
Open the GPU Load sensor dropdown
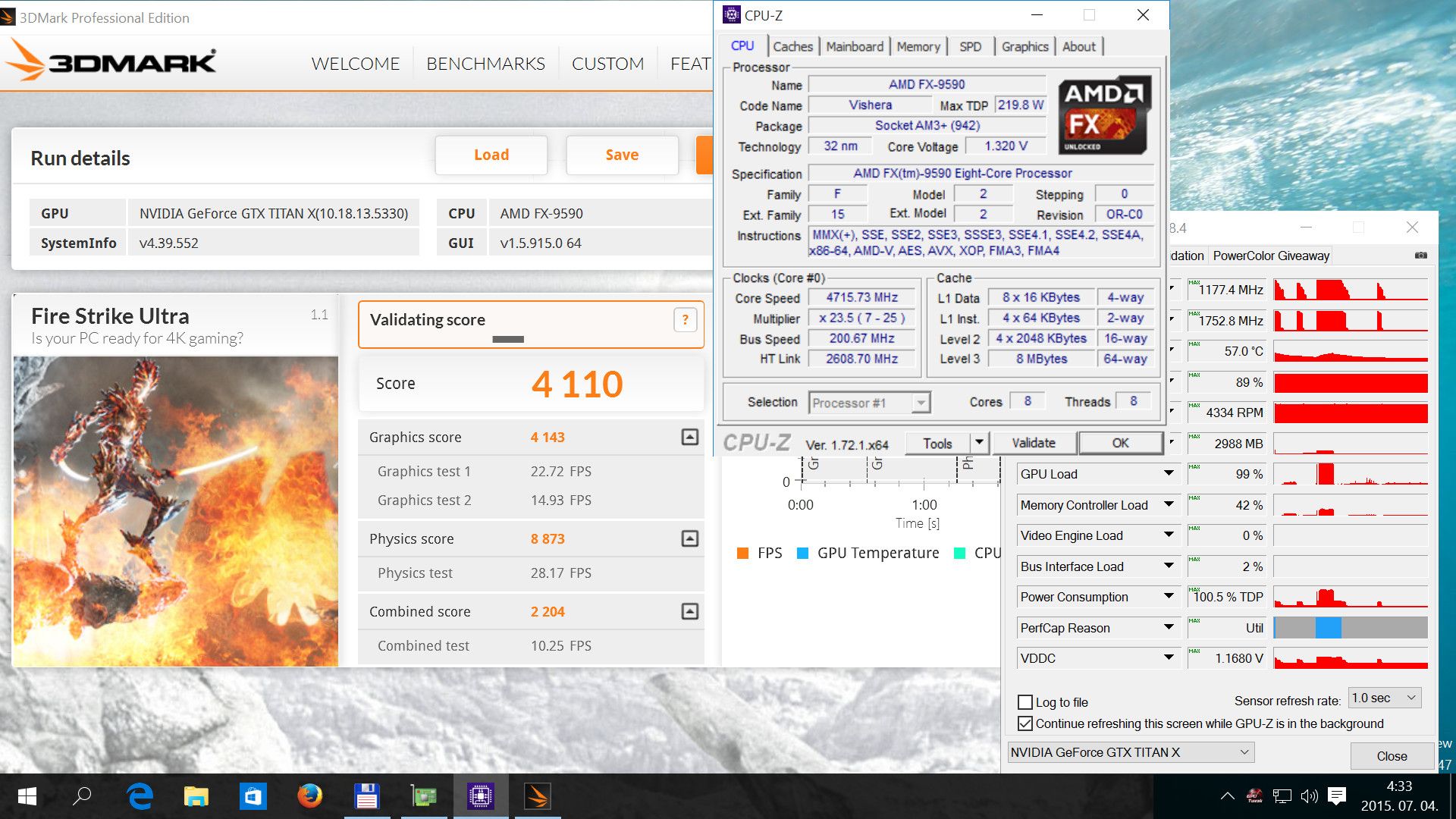coord(1169,474)
